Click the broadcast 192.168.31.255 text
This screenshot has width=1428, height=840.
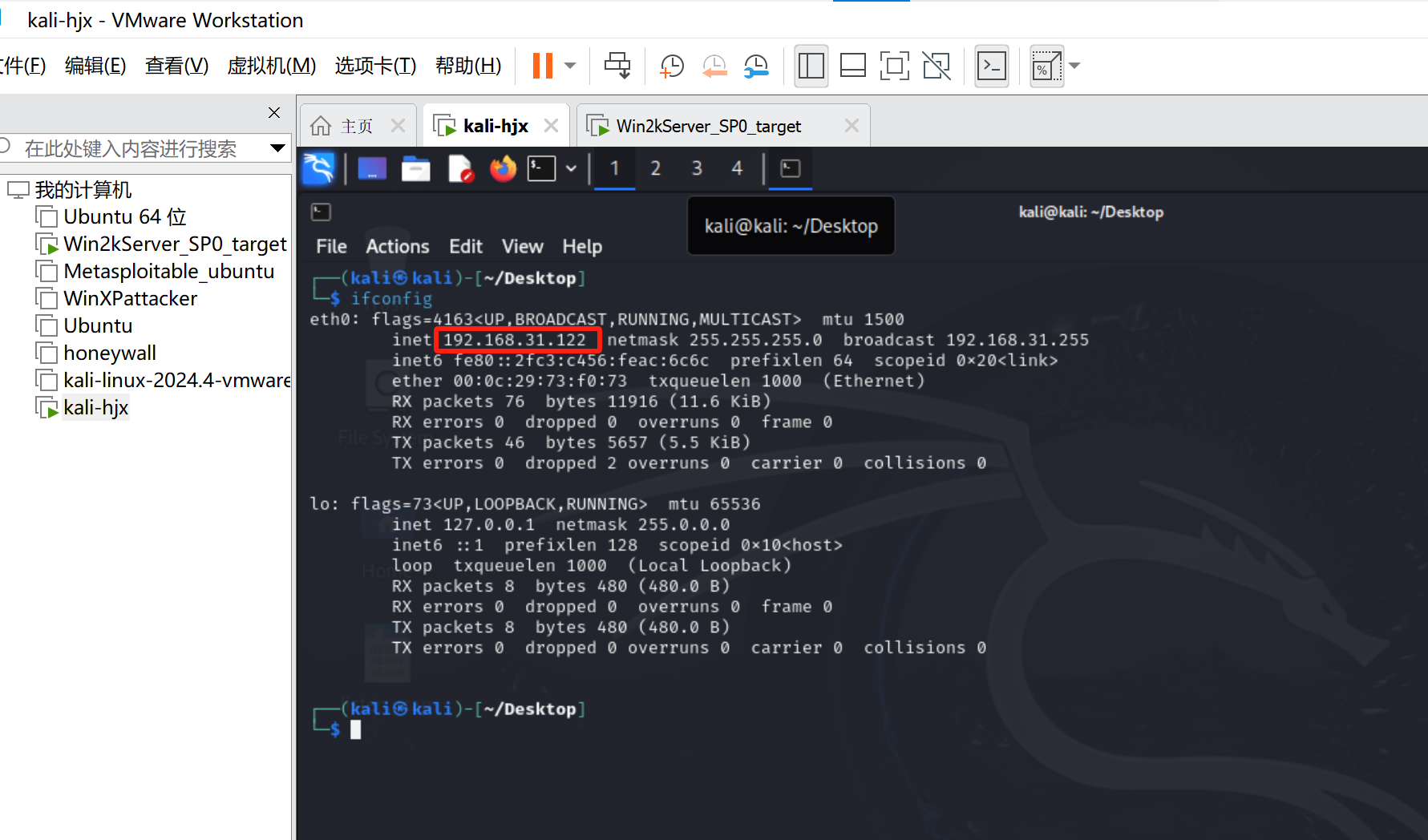(966, 340)
